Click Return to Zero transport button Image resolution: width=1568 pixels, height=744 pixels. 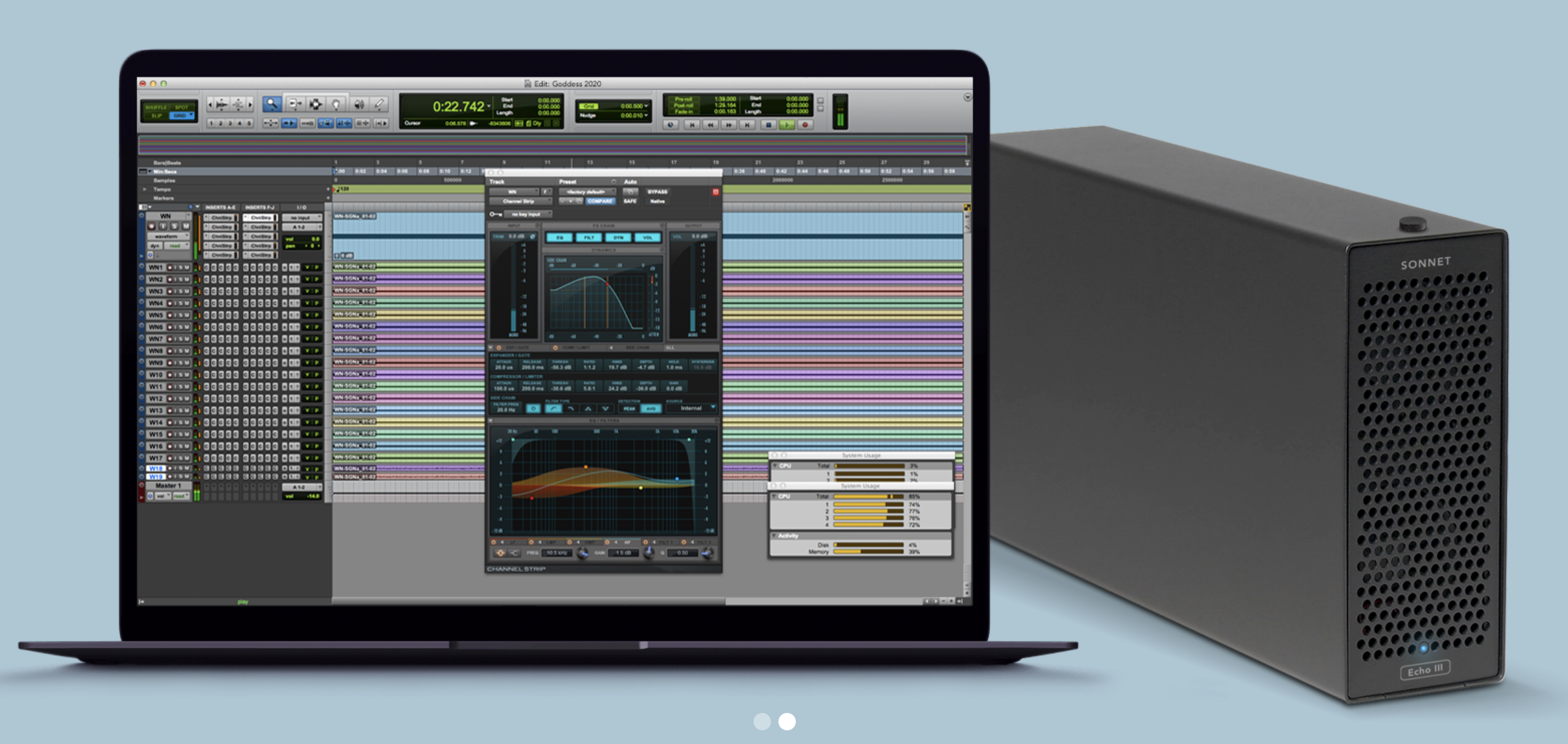click(x=692, y=125)
